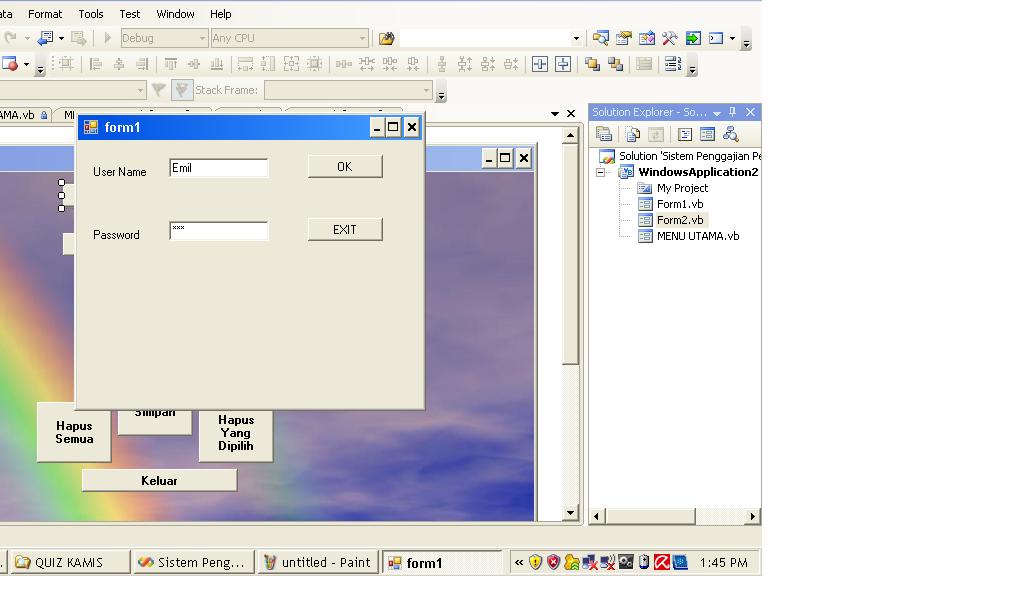Click the designer vertical scrollbar down arrow
The image size is (1024, 600).
click(x=570, y=513)
